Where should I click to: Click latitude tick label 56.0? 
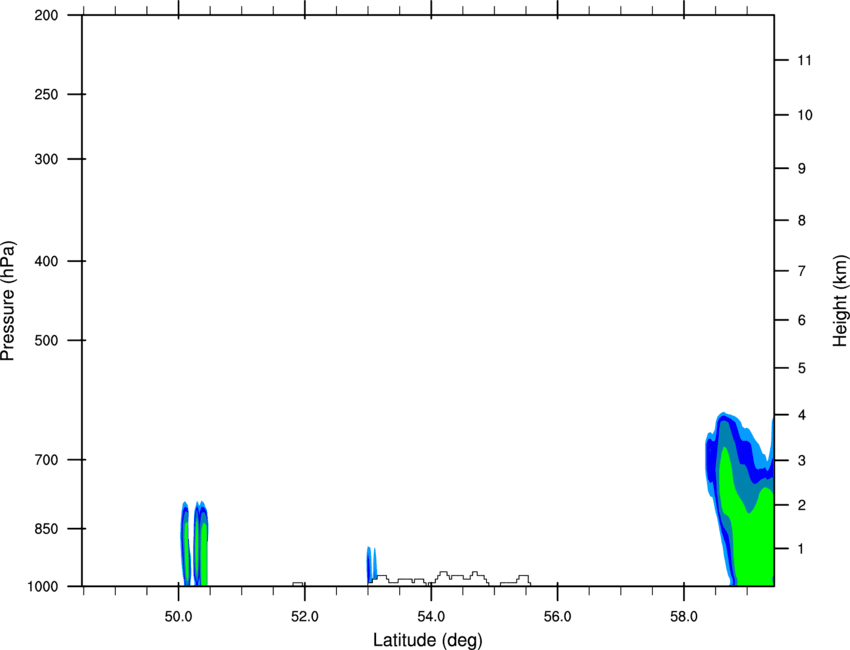tap(557, 616)
